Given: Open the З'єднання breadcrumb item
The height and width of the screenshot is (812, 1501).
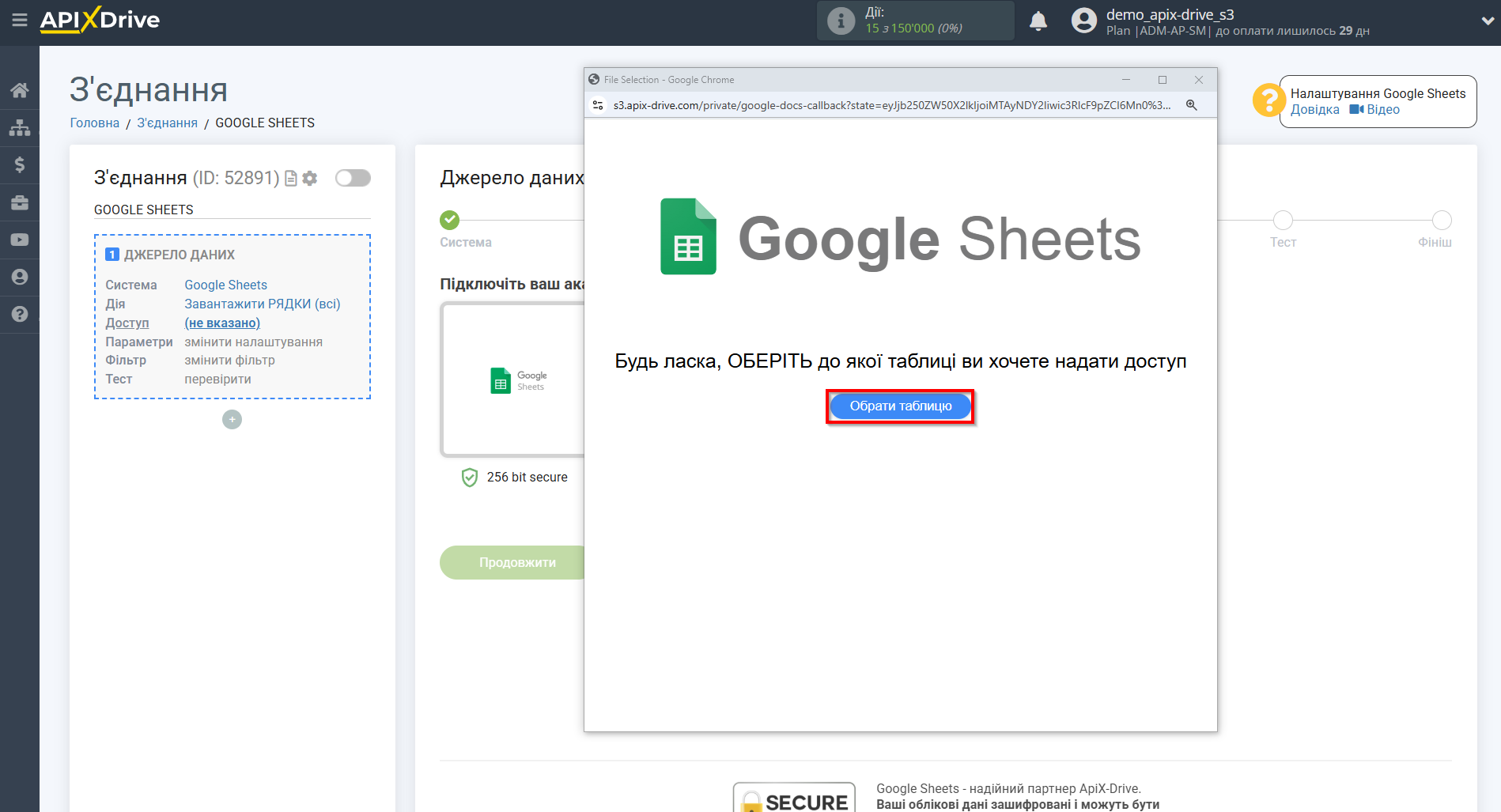Looking at the screenshot, I should pyautogui.click(x=167, y=123).
